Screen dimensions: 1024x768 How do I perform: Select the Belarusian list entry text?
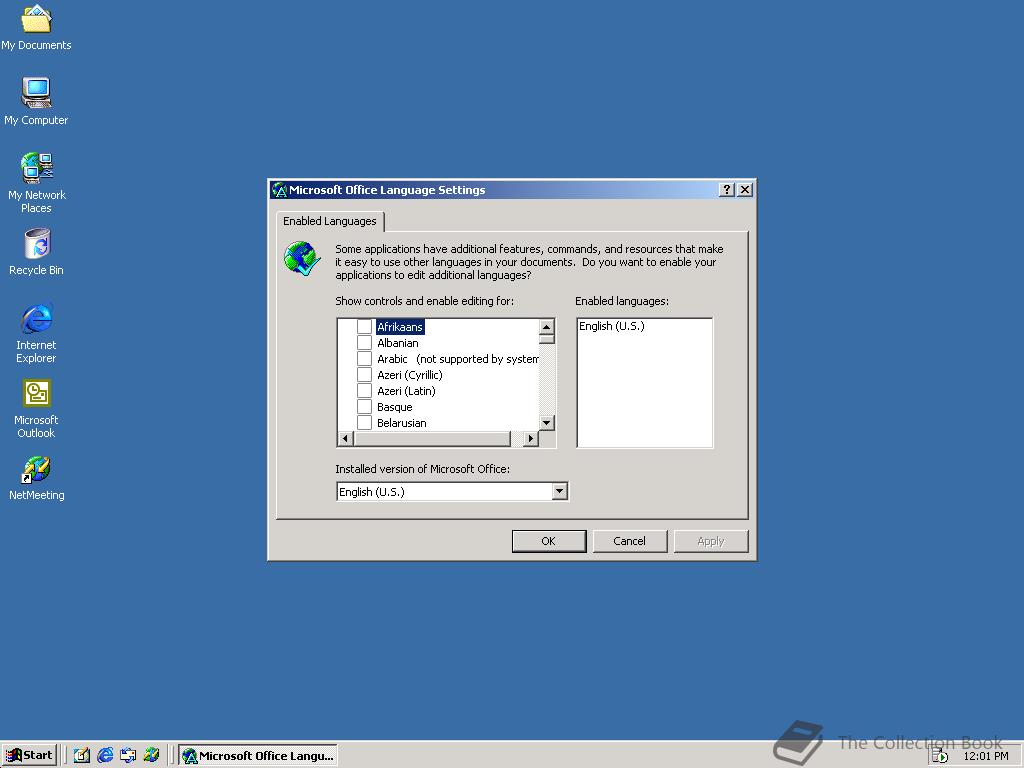[402, 423]
